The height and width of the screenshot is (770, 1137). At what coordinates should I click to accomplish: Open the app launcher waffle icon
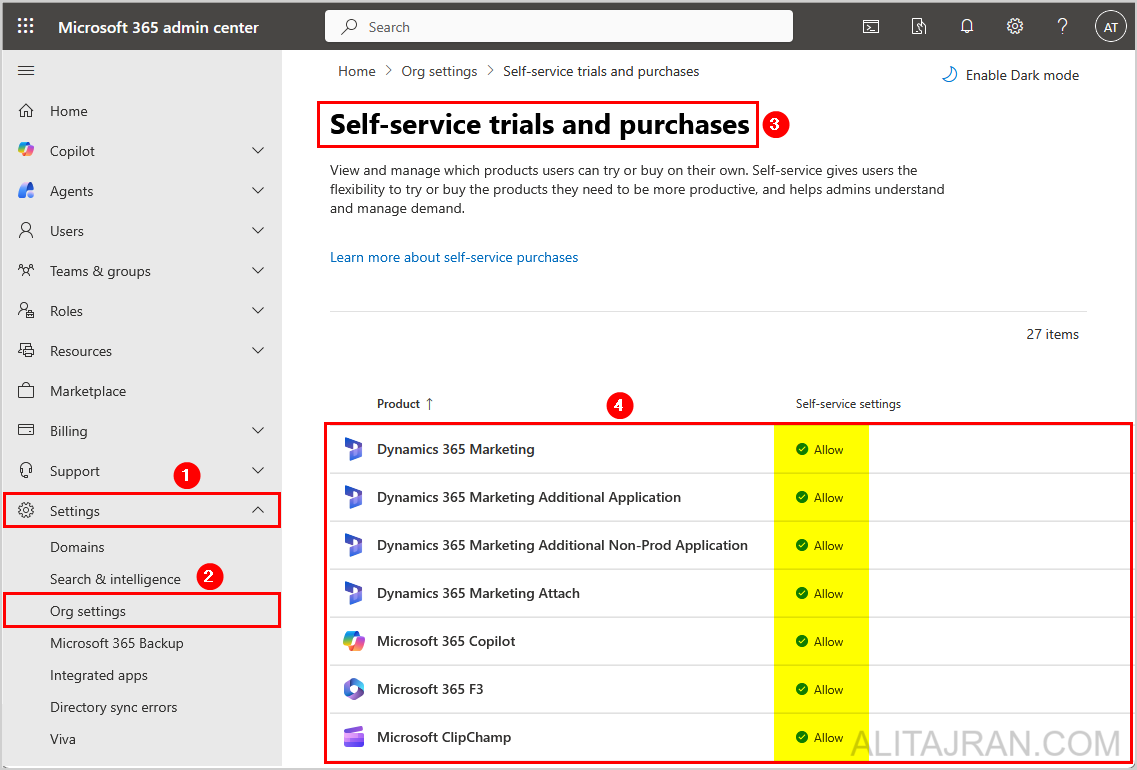pos(26,26)
